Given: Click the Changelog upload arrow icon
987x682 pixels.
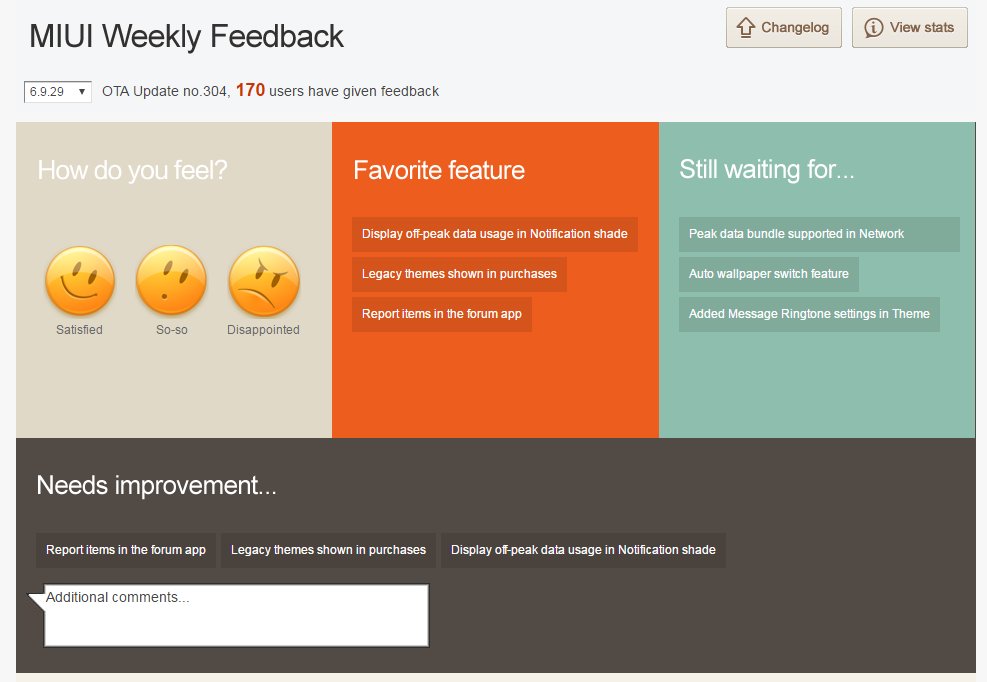Looking at the screenshot, I should [x=745, y=28].
